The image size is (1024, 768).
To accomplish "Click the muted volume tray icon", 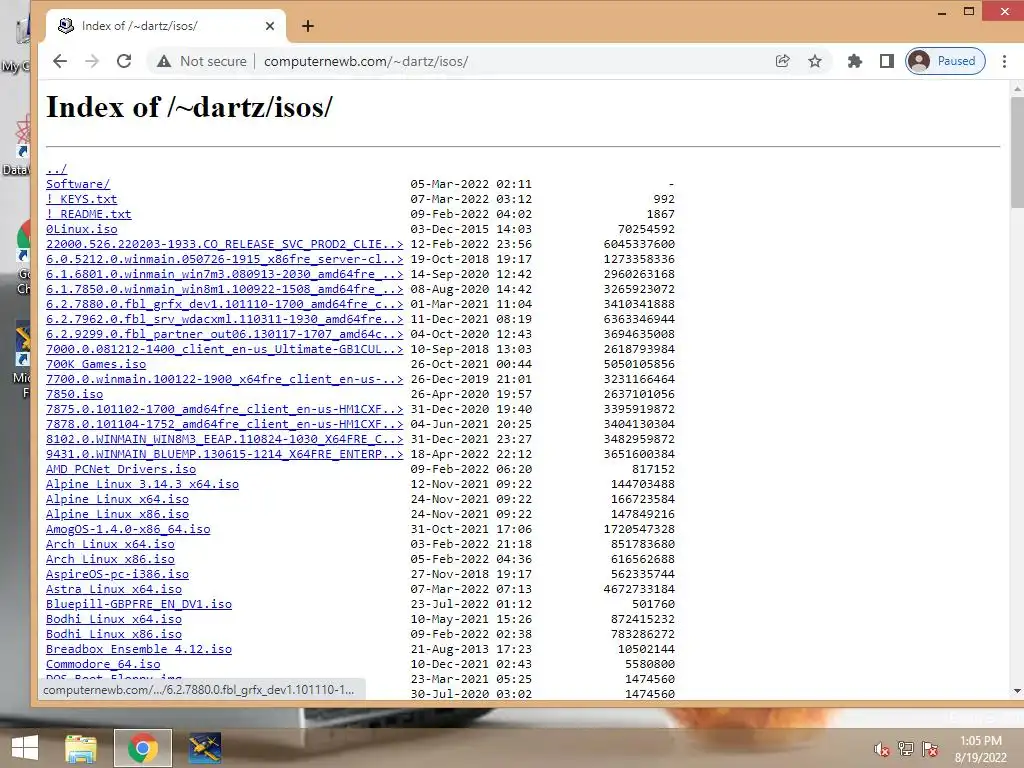I will pyautogui.click(x=882, y=749).
